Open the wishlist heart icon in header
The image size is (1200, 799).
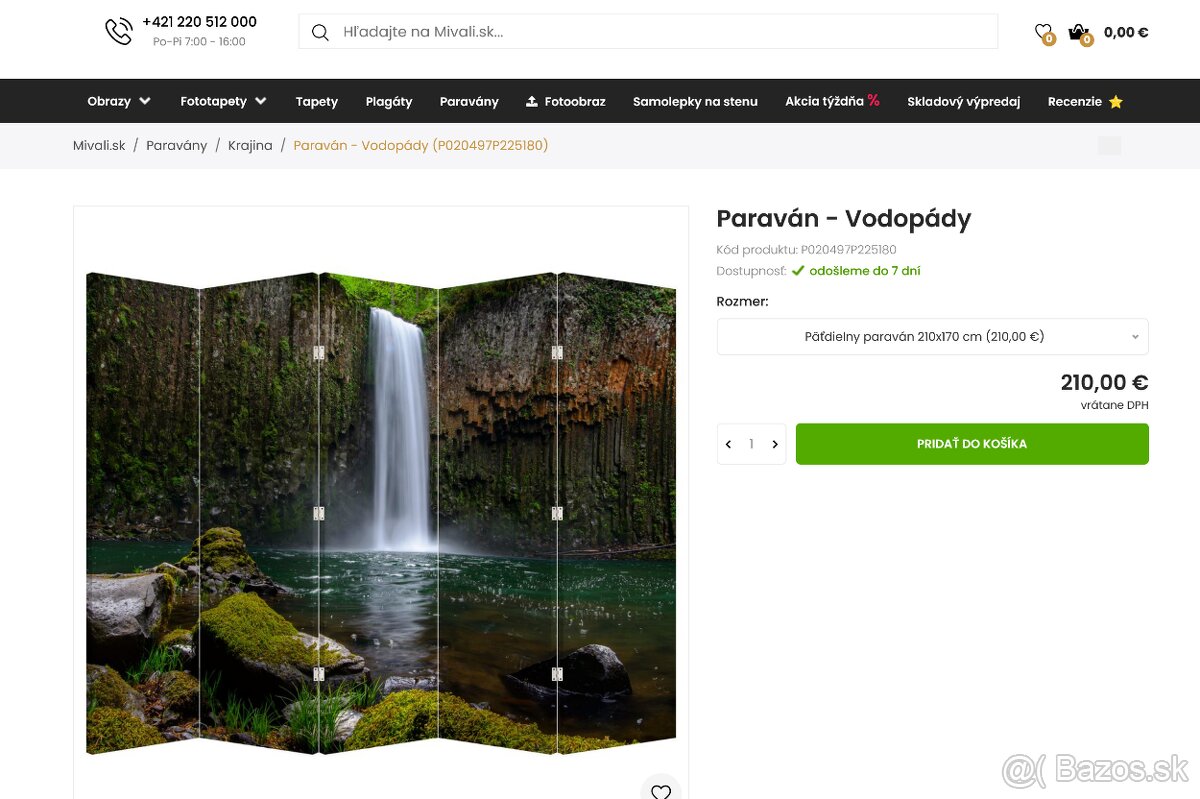click(x=1043, y=32)
